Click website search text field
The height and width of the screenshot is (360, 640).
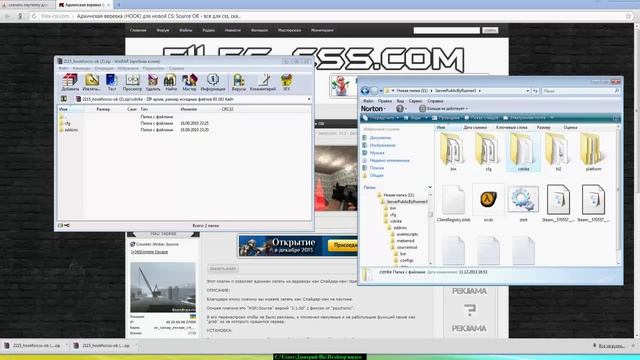(x=447, y=30)
